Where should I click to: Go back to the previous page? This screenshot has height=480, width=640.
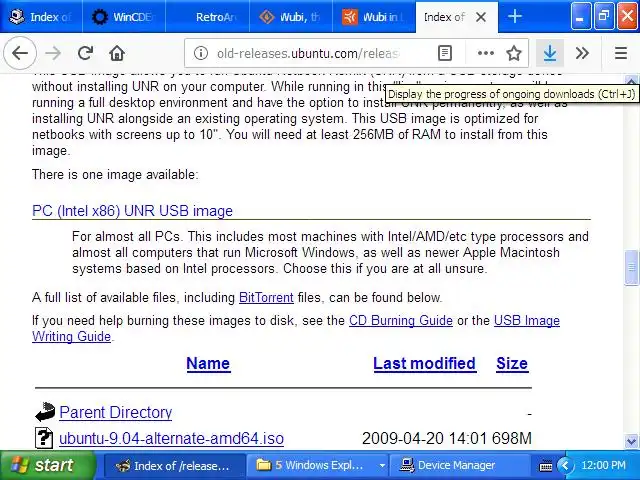[x=20, y=53]
